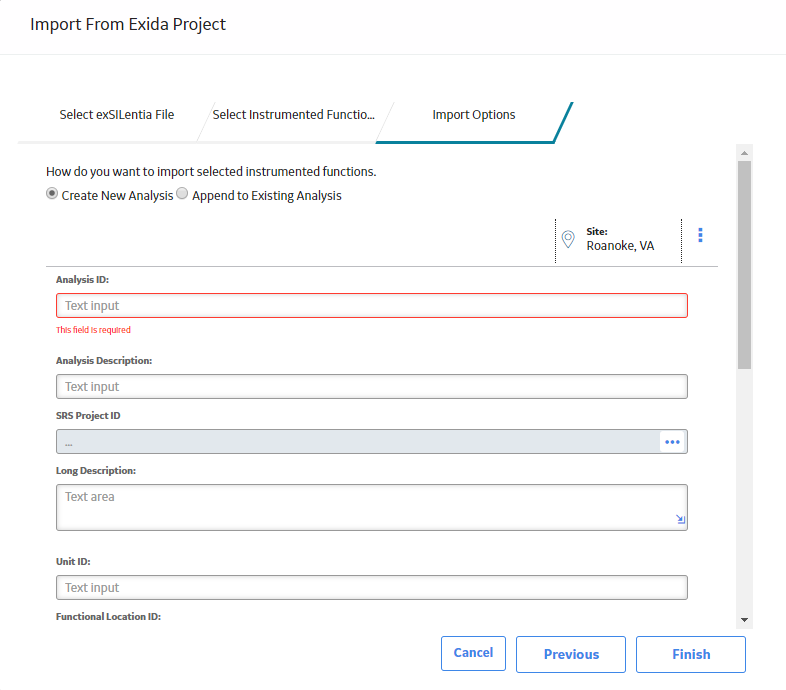Viewport: 786px width, 690px height.
Task: Click the Long Description expand arrow icon
Action: pyautogui.click(x=680, y=519)
